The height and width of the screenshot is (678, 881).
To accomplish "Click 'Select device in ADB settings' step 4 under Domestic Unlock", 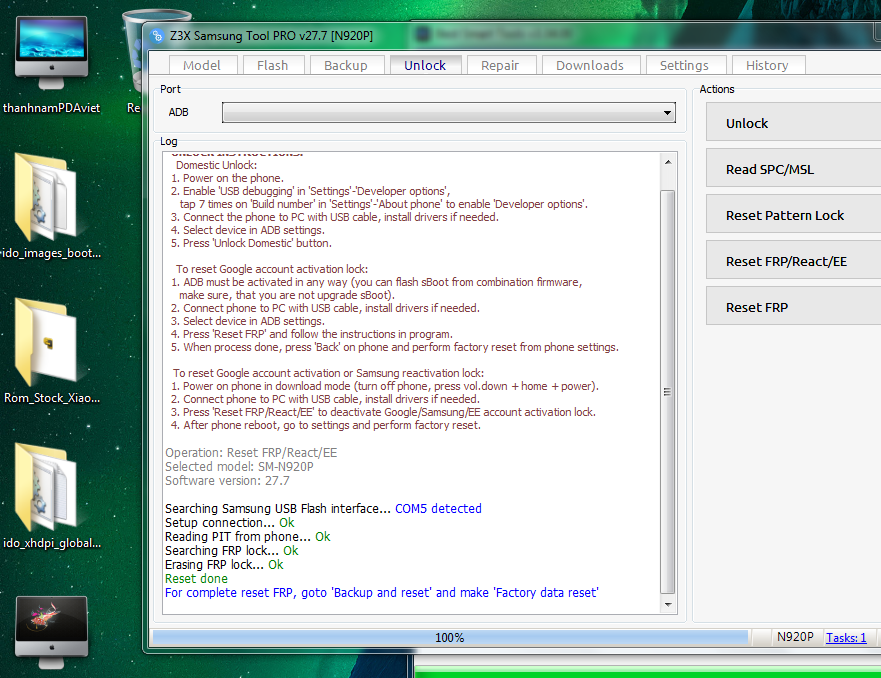I will point(248,230).
